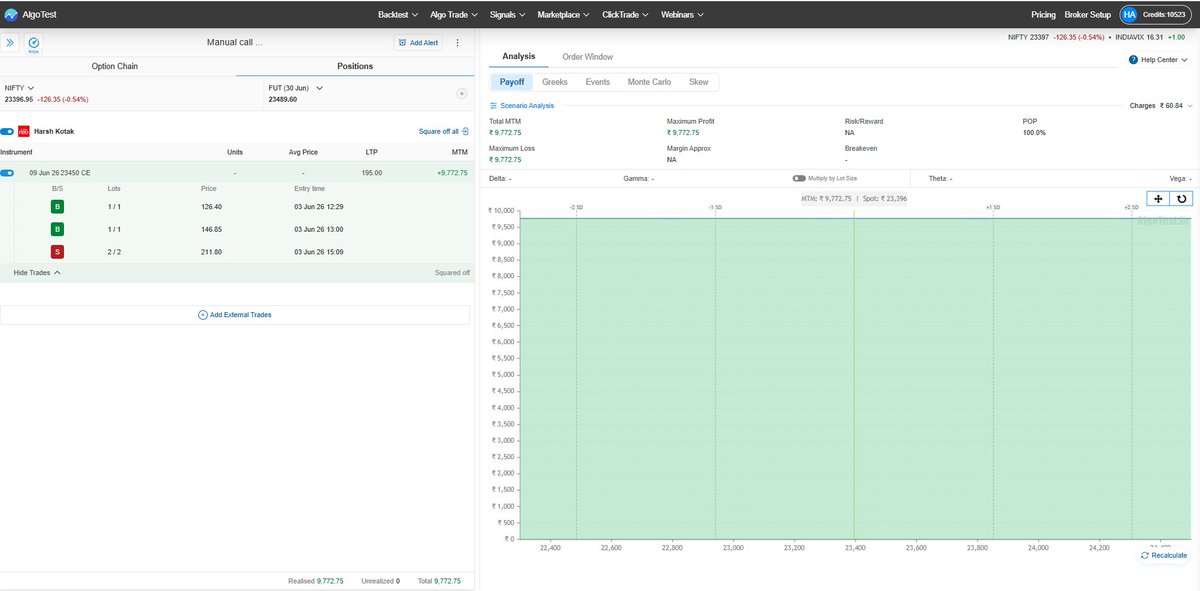Open the ClickTrade dropdown menu
The height and width of the screenshot is (591, 1200).
click(626, 15)
